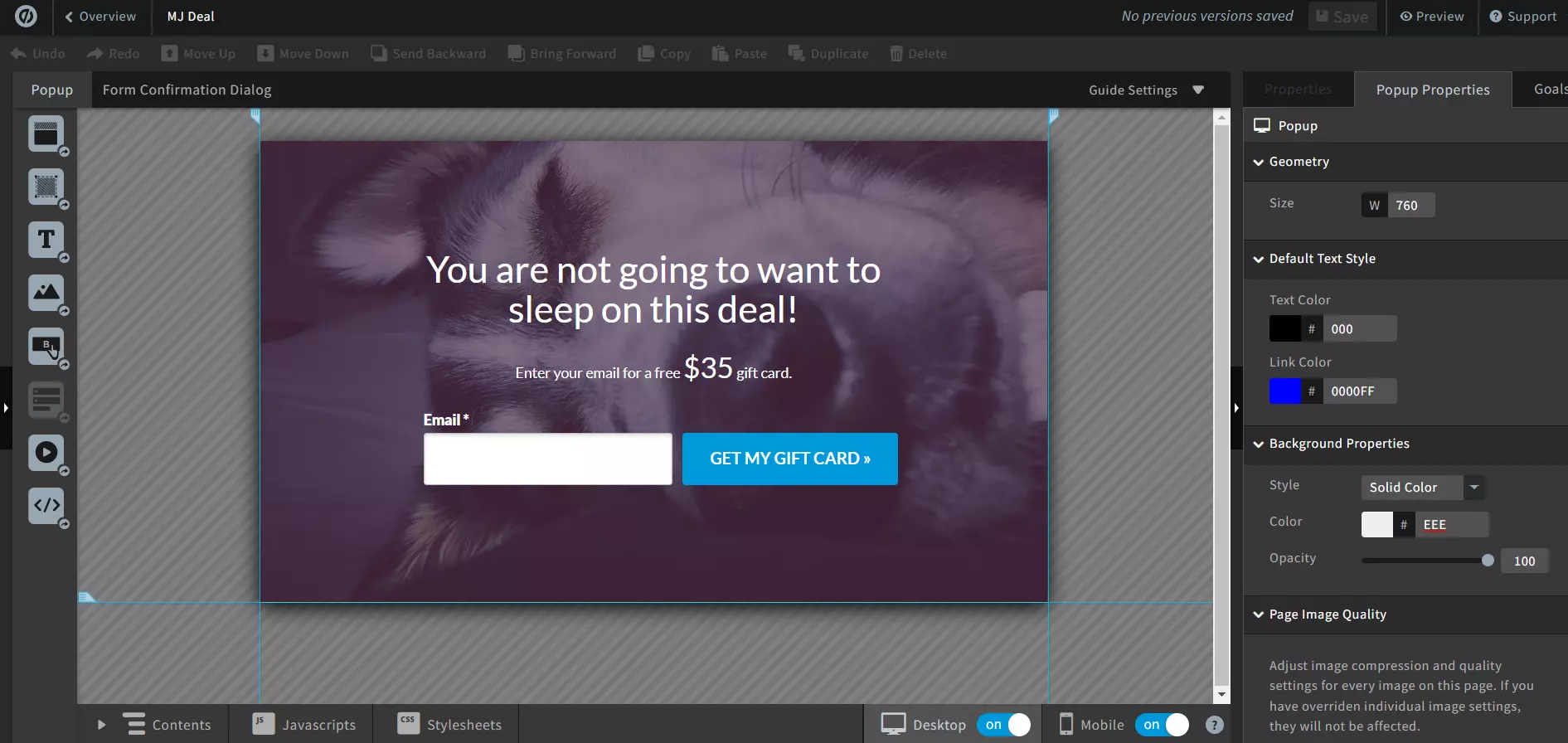Select the popup headline text

653,289
